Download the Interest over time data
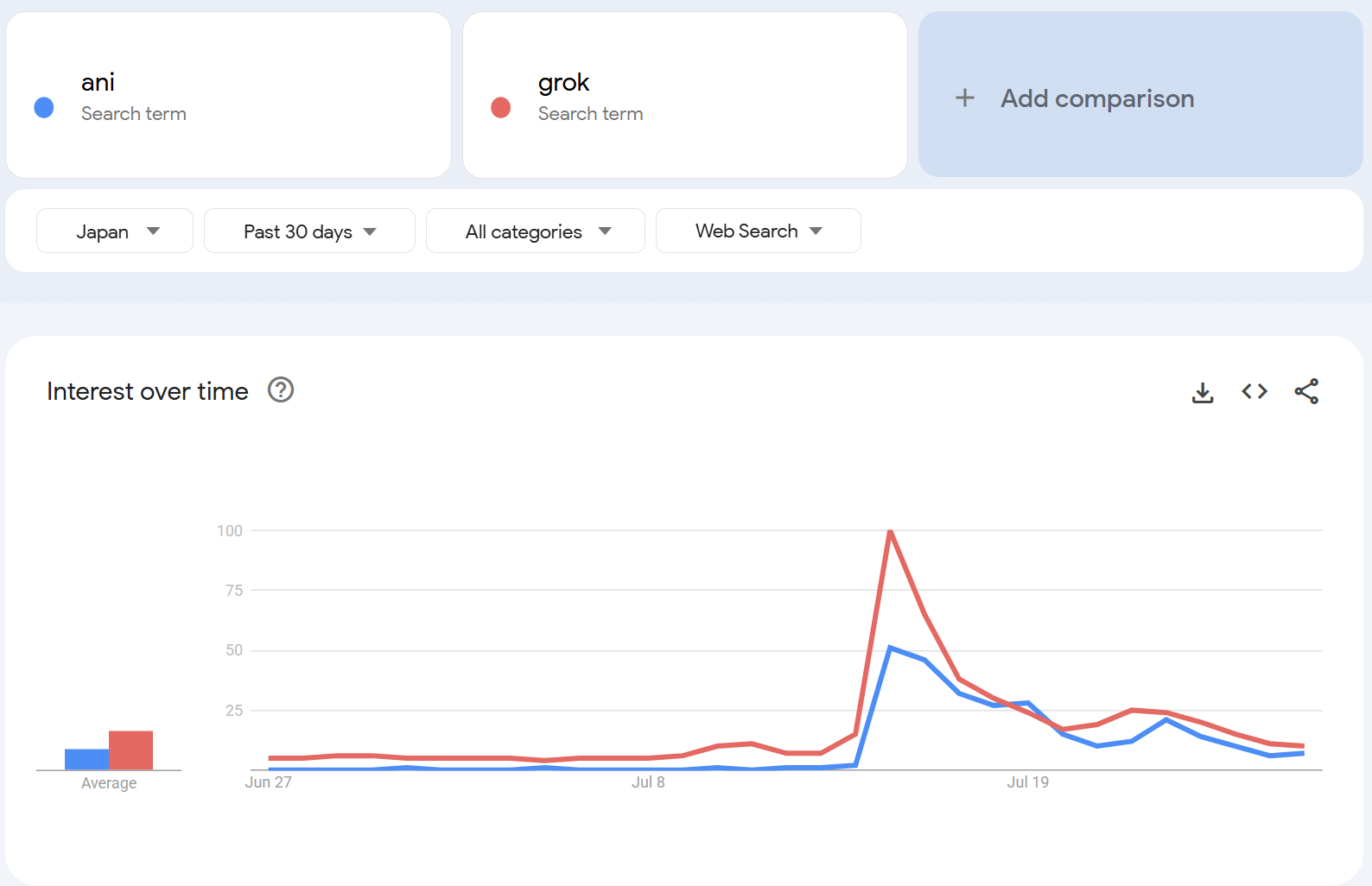 (1203, 392)
